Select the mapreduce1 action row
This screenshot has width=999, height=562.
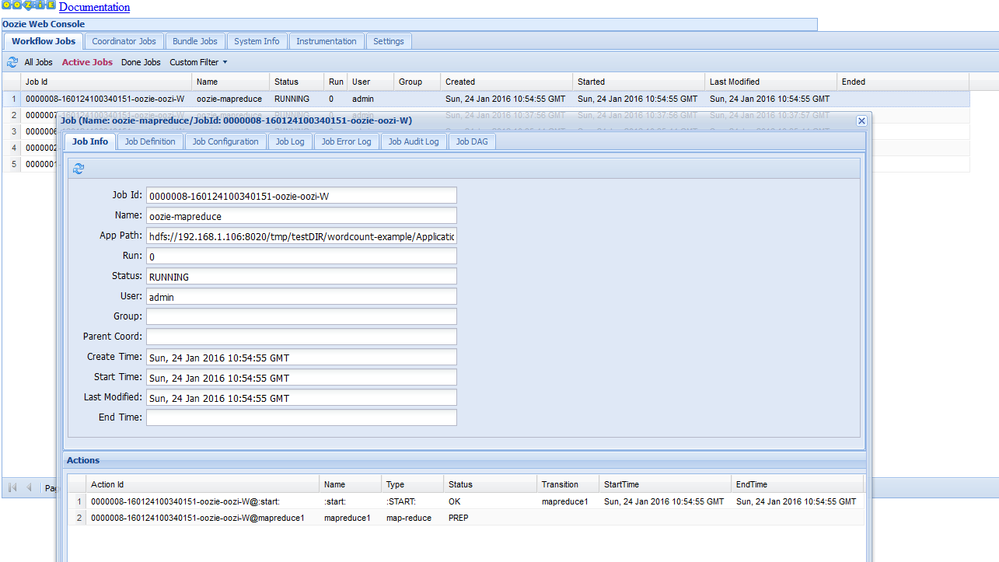coord(466,518)
